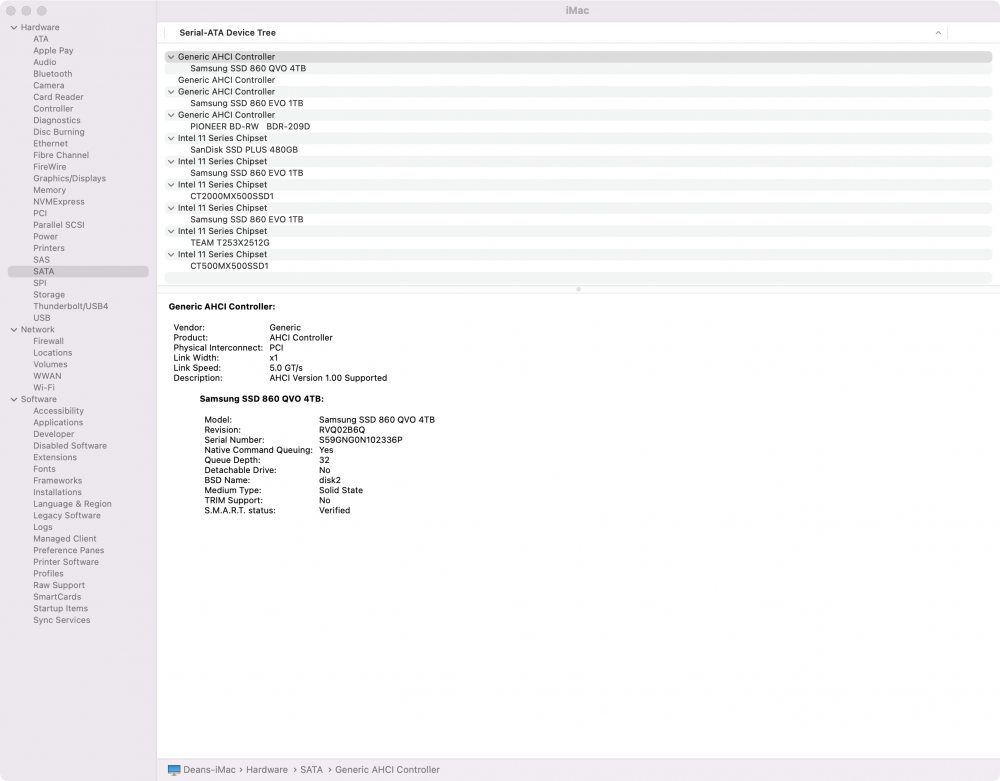Screen dimensions: 1000x781
Task: Open Graphics/Displays information
Action: coord(70,179)
